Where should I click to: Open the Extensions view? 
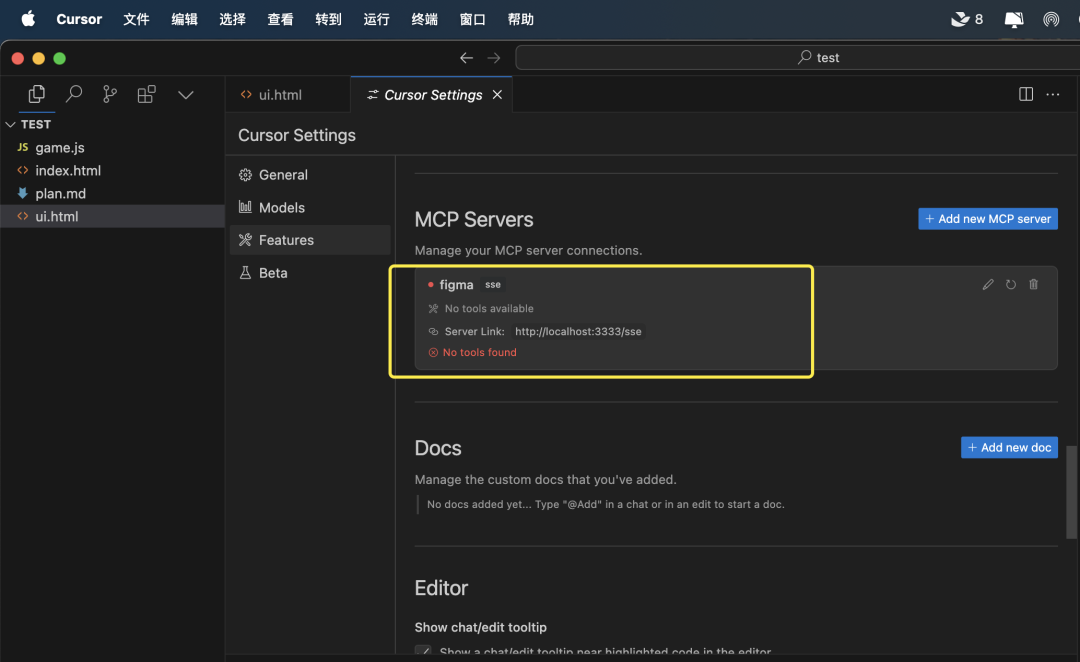click(148, 93)
